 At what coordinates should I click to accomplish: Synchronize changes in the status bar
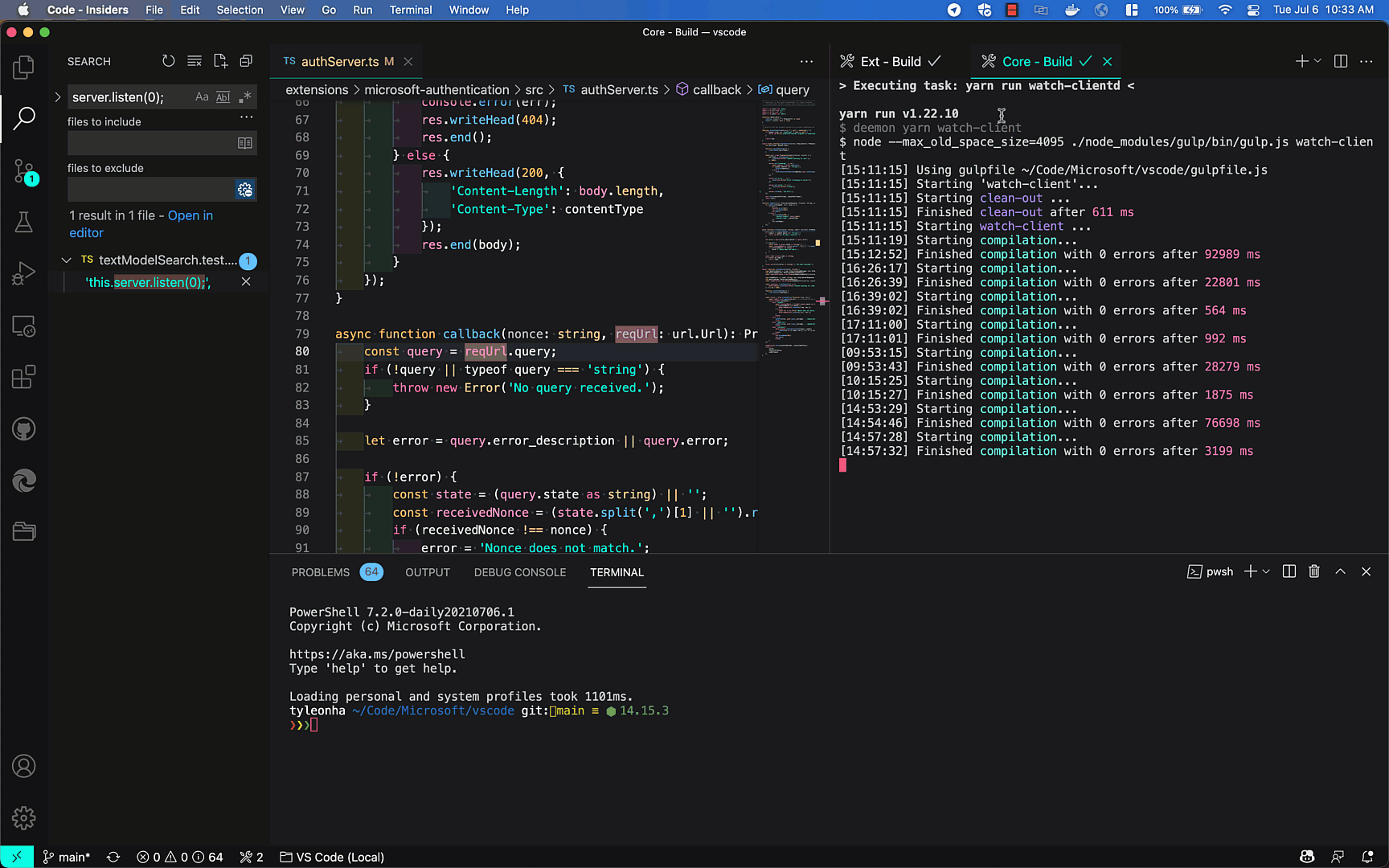(113, 858)
